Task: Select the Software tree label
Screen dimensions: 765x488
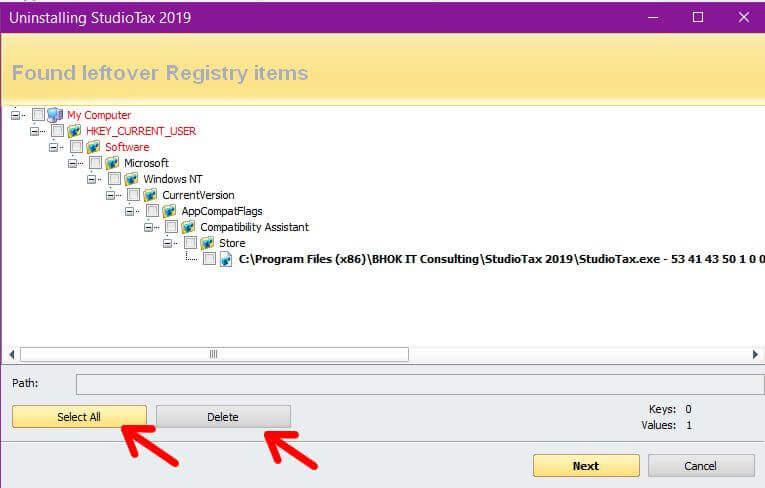Action: pos(127,147)
